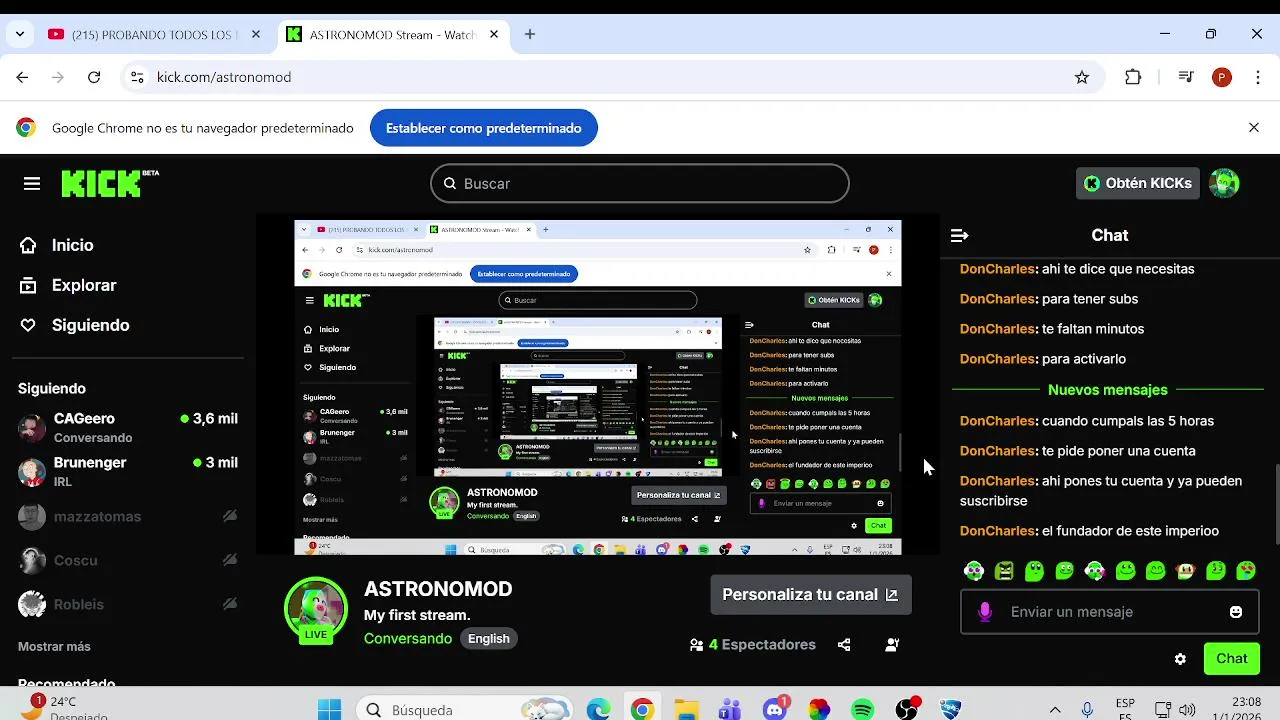Go back in browser history
This screenshot has width=1280, height=720.
coord(22,77)
